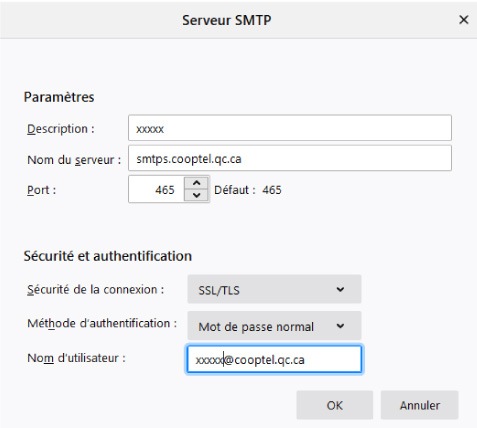Click the Port label
This screenshot has height=428, width=477.
pos(41,190)
